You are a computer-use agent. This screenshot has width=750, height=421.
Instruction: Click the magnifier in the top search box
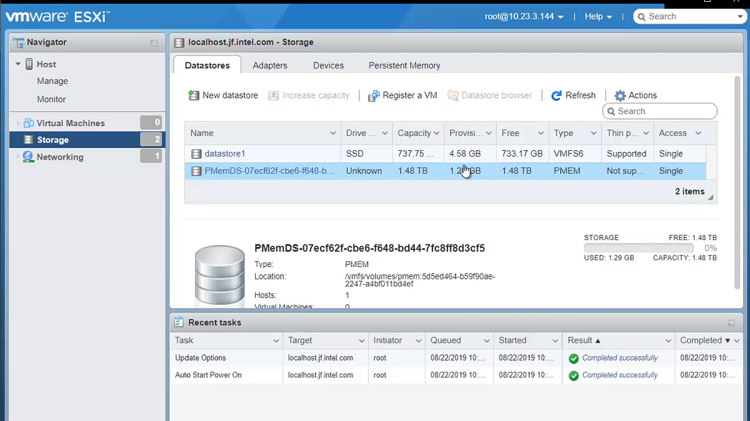tap(641, 17)
